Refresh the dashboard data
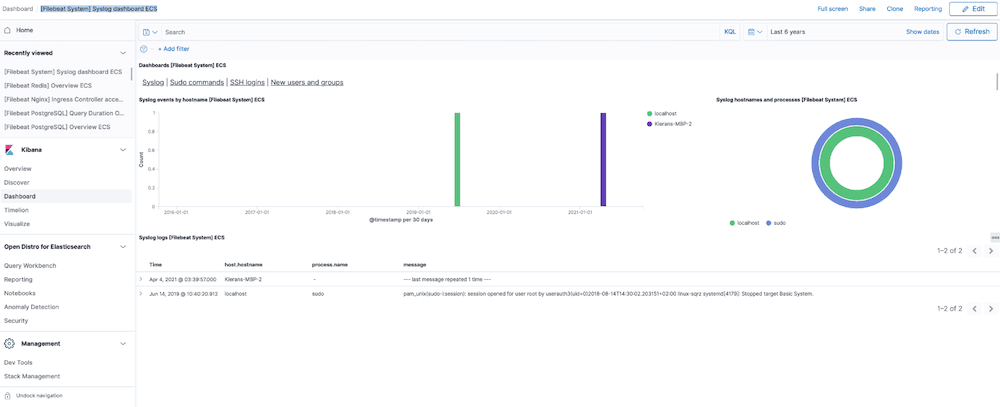 point(971,32)
